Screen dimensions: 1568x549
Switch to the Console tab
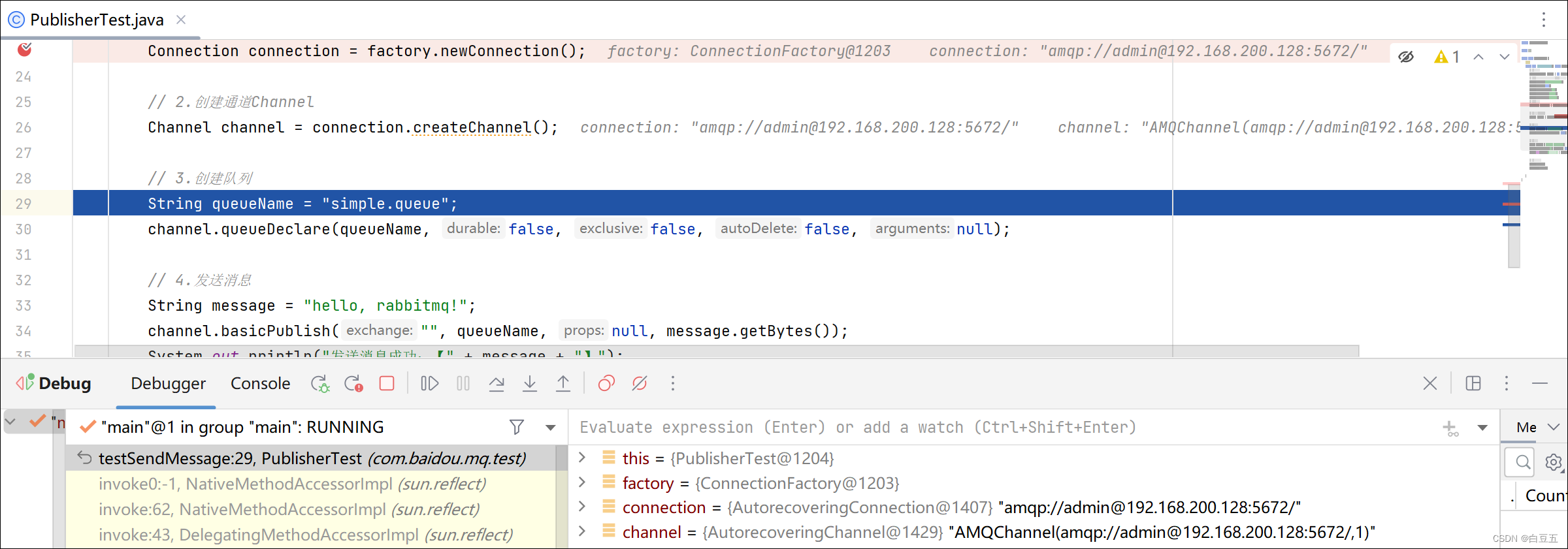pos(260,383)
